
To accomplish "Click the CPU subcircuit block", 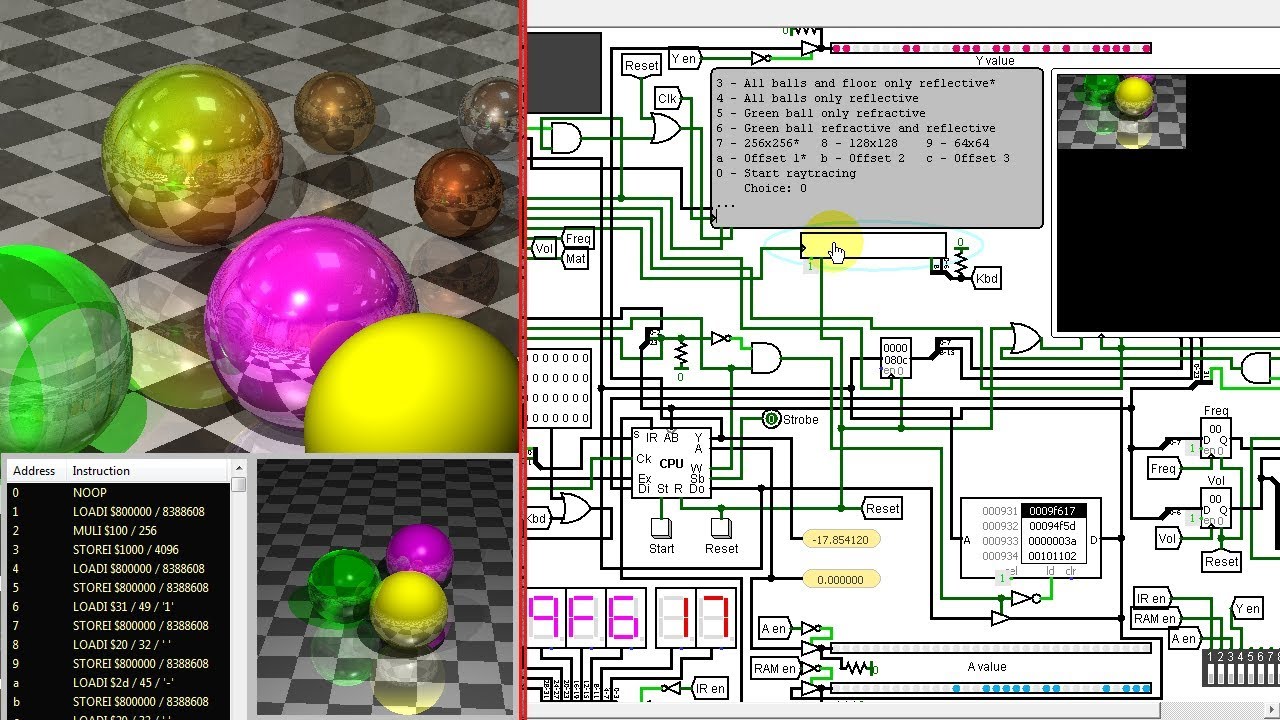I will (671, 463).
